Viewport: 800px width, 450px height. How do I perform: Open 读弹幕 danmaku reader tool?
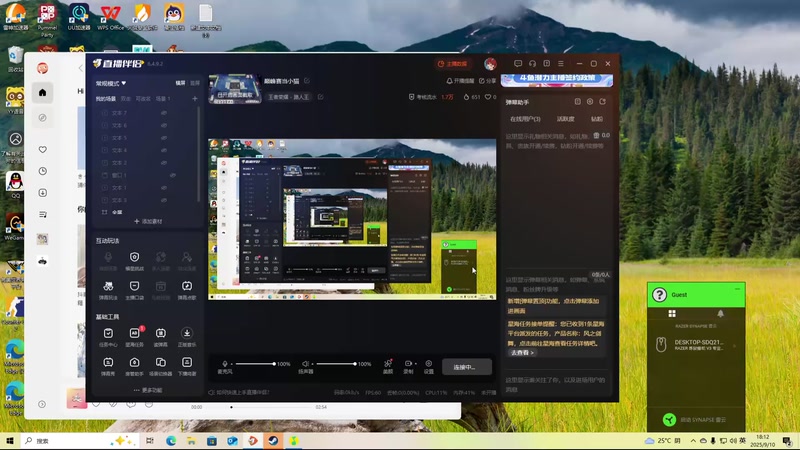tap(161, 337)
